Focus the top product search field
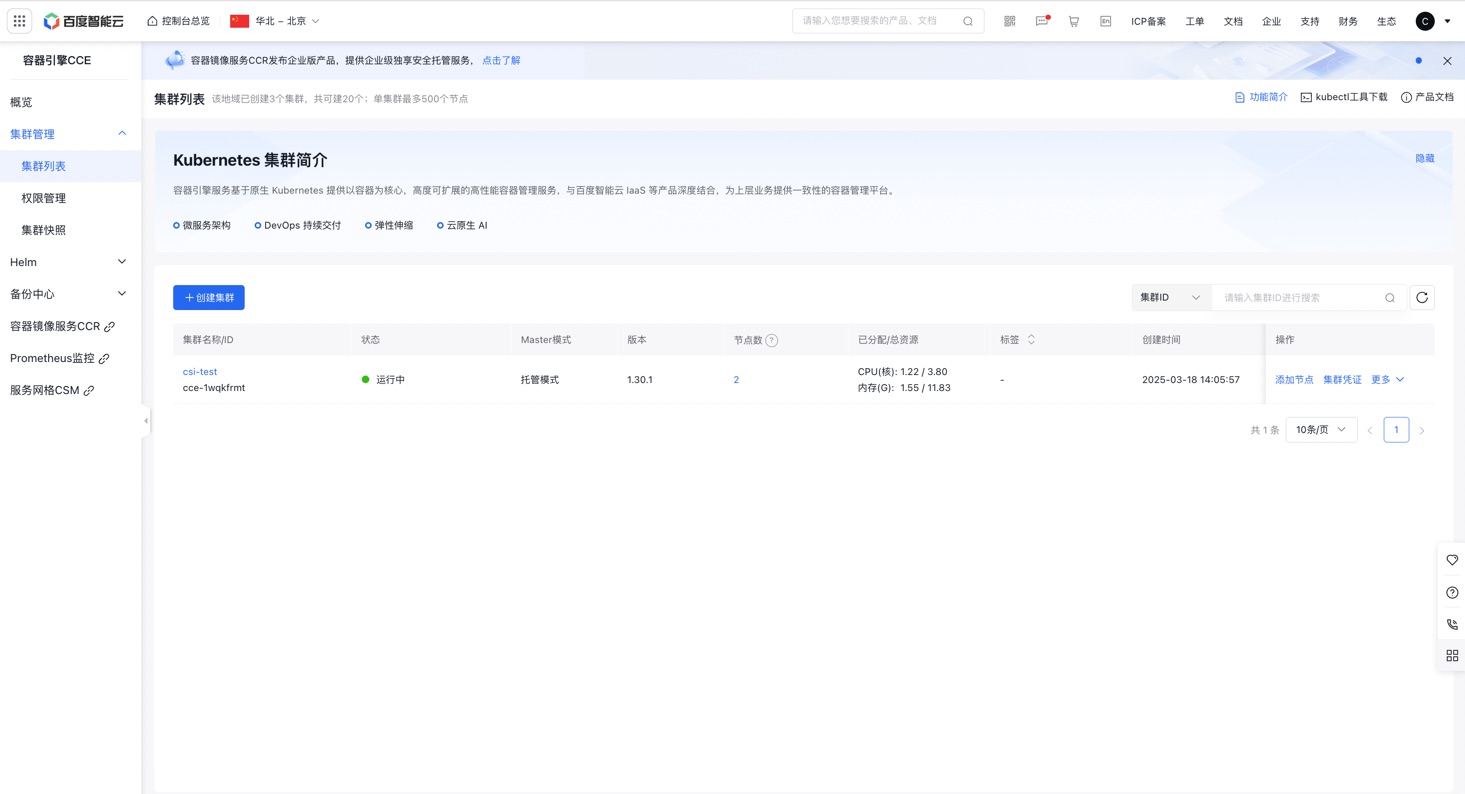 [888, 21]
